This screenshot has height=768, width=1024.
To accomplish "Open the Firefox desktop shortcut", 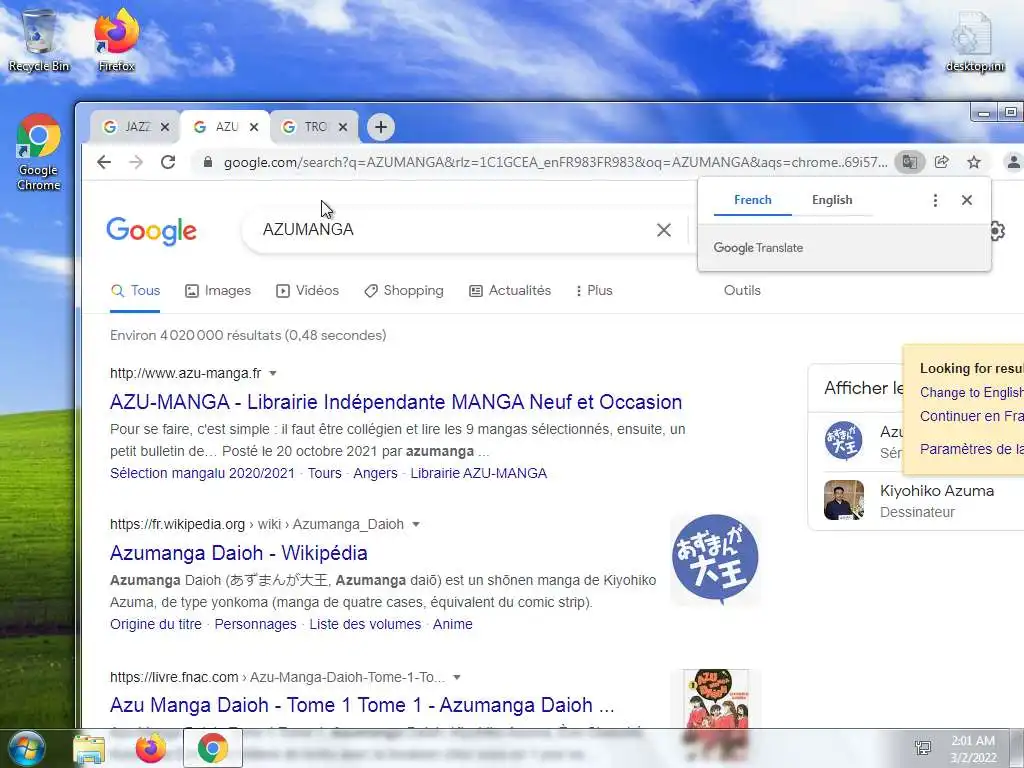I will coord(116,40).
